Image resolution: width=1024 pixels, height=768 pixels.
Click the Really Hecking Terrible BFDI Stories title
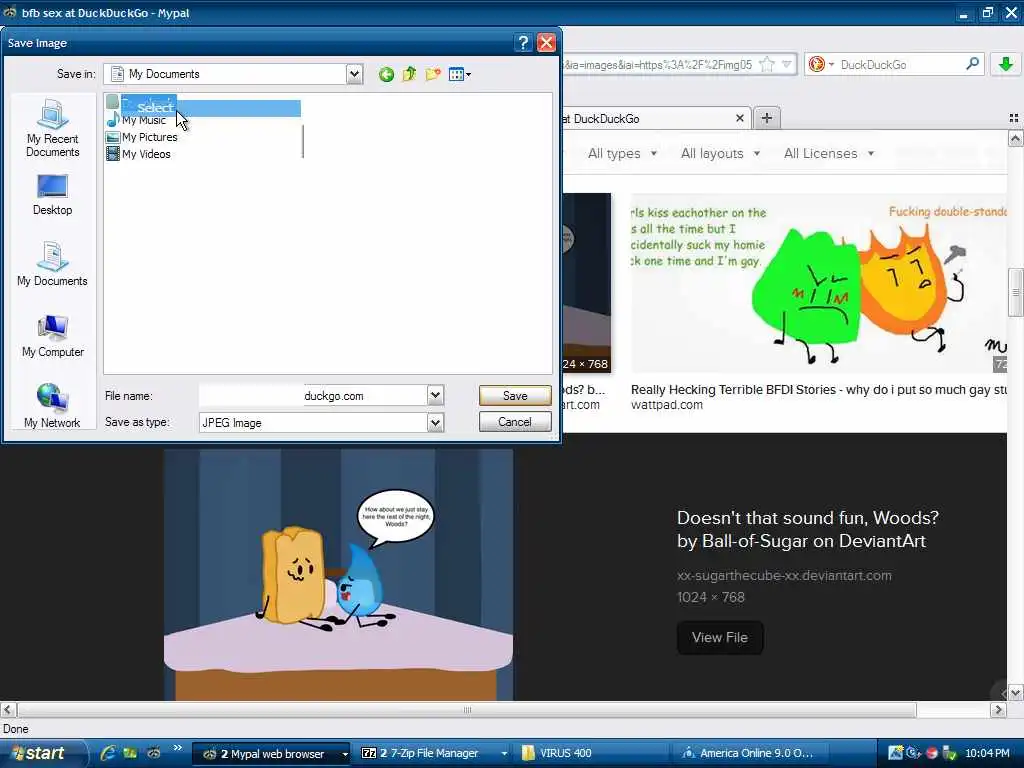(818, 390)
